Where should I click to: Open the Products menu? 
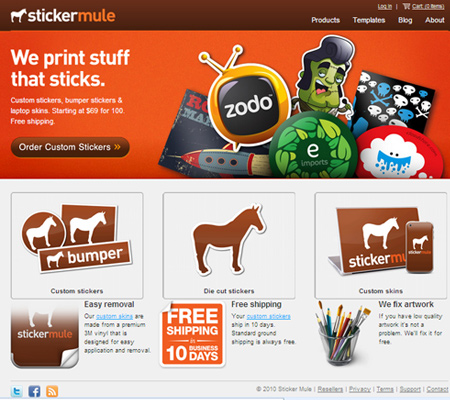tap(325, 20)
